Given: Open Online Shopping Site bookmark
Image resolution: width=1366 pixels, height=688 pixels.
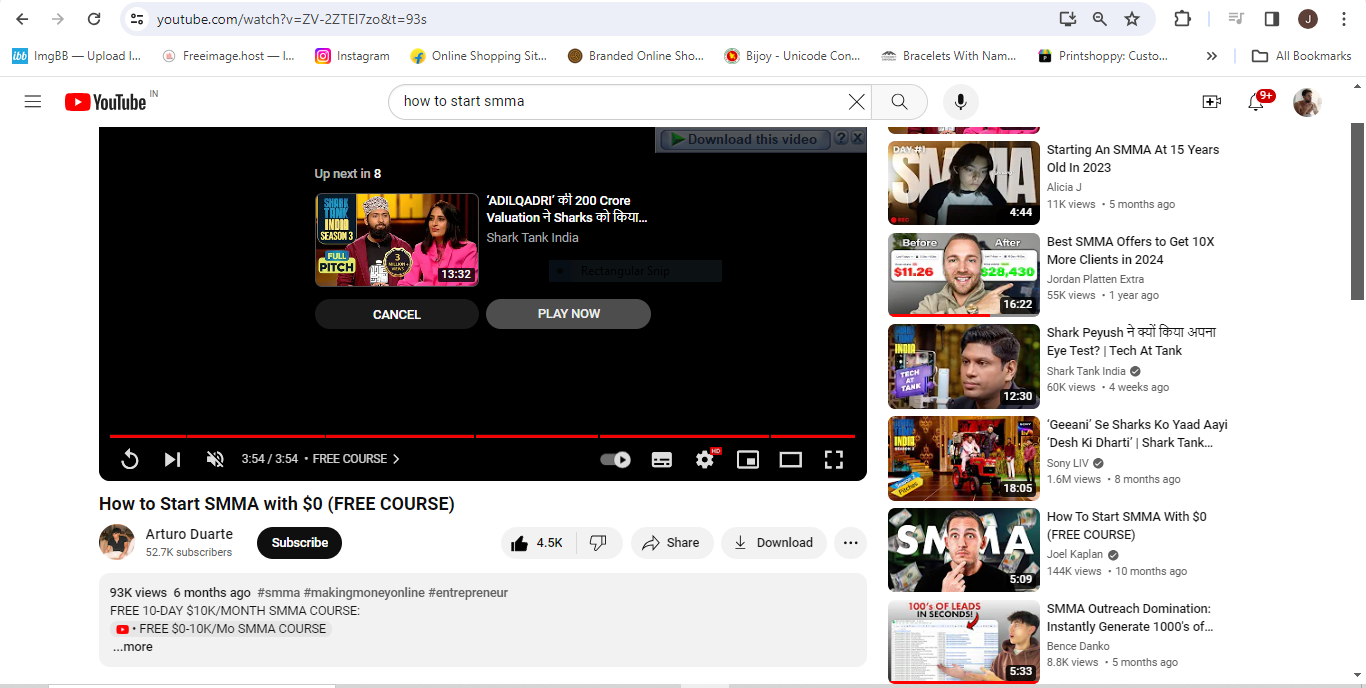Looking at the screenshot, I should tap(479, 56).
